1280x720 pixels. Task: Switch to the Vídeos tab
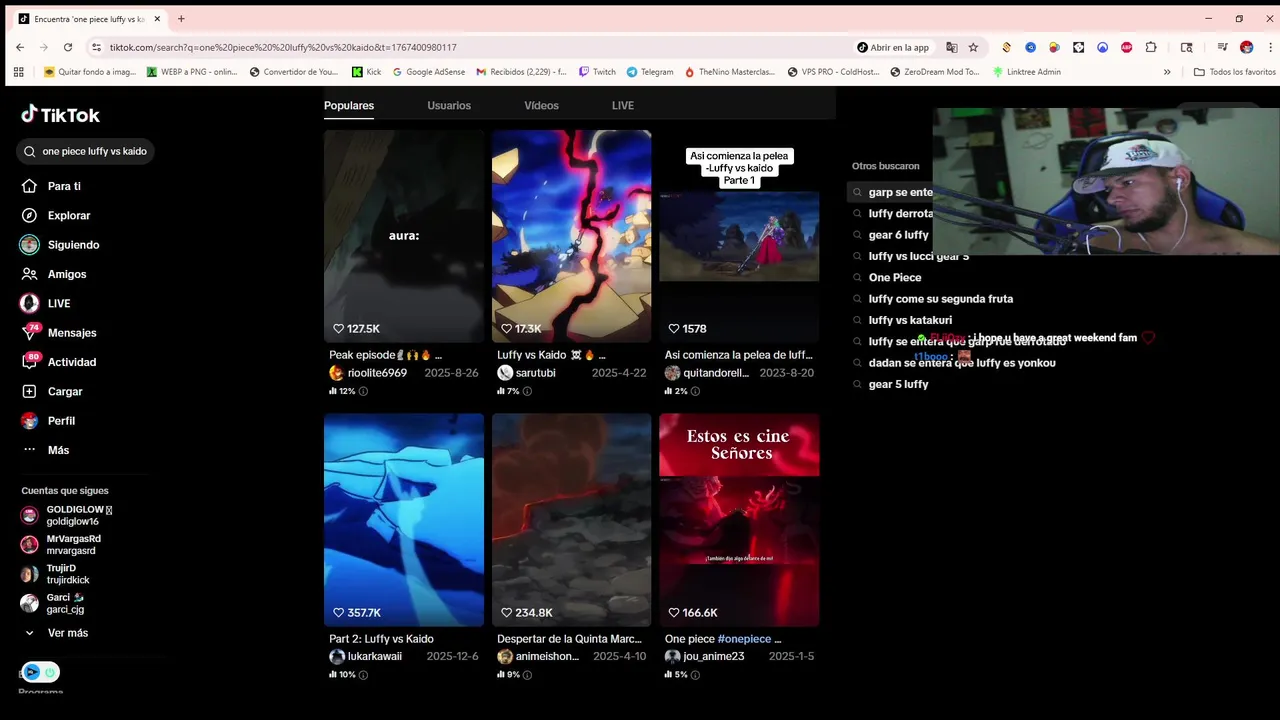click(541, 106)
